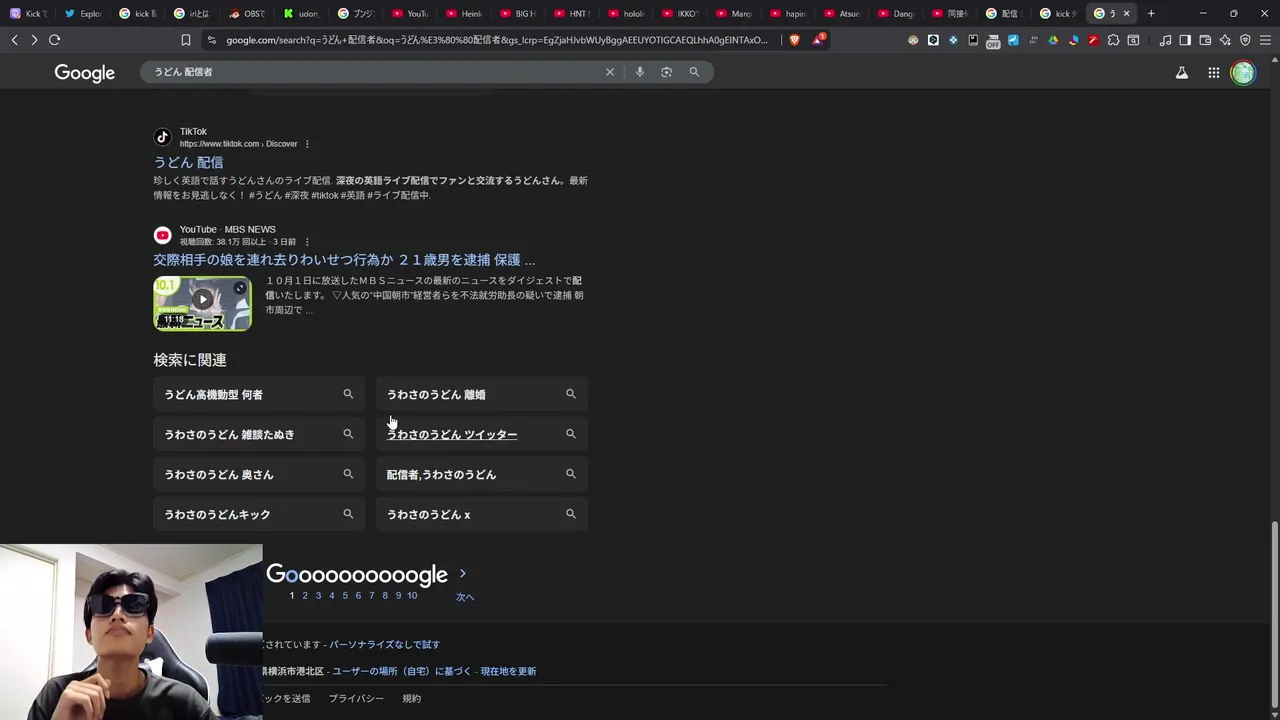Open Leo AI sparkle icon
1280x720 pixels.
1225,40
